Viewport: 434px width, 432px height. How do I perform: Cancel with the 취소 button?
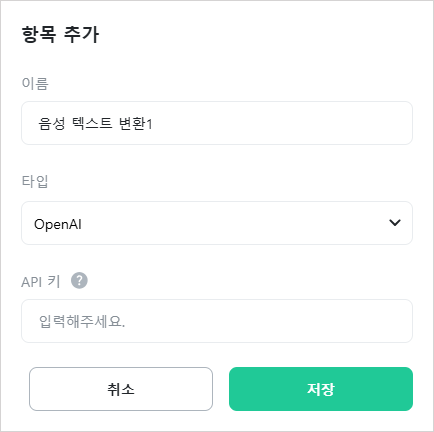[x=121, y=389]
